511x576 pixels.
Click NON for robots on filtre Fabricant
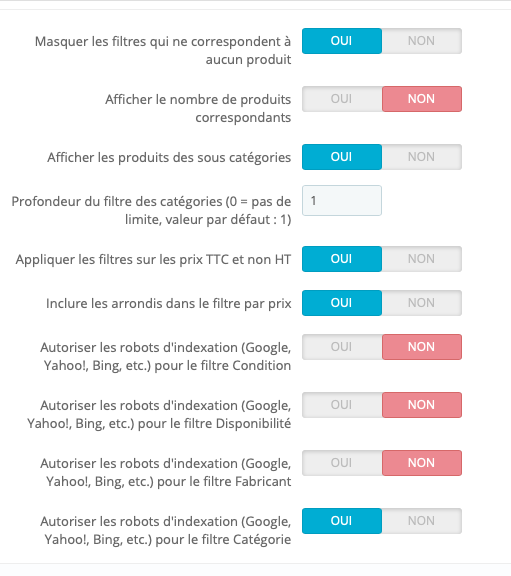pos(422,463)
